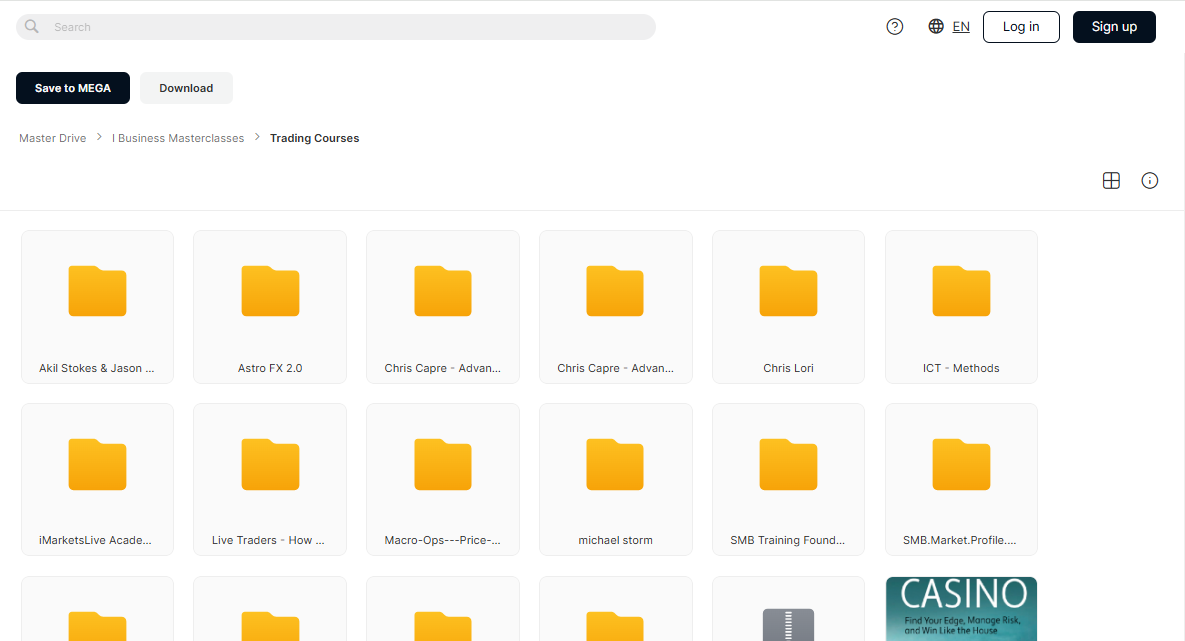Open the Macro-Ops---Price-... folder
1185x641 pixels.
pos(443,479)
